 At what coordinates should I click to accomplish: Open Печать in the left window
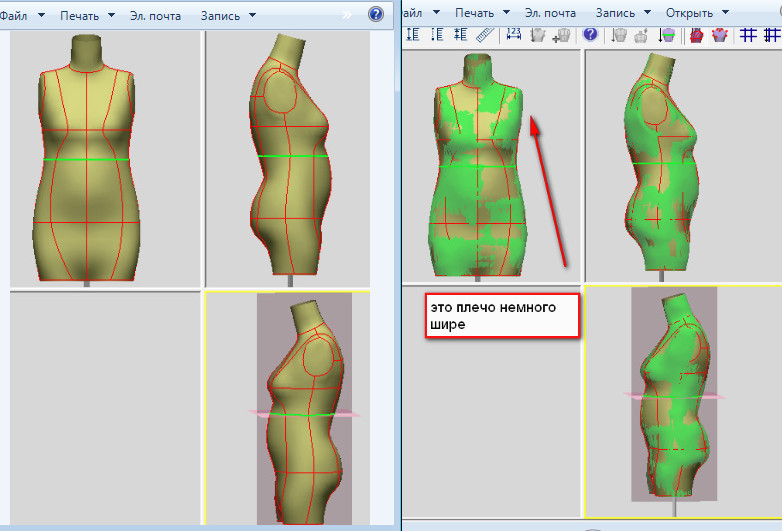click(x=79, y=16)
